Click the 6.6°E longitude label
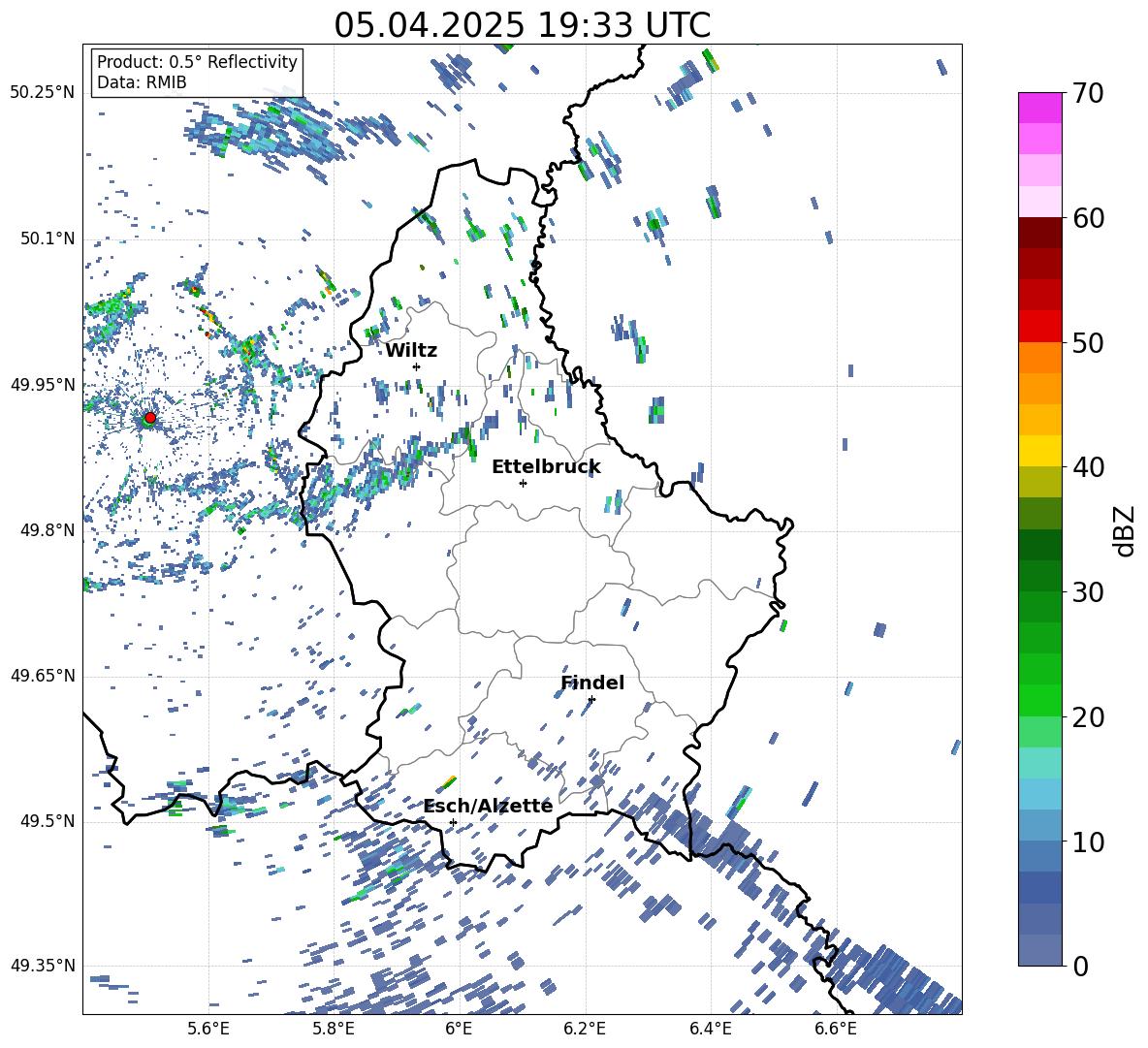 [836, 1029]
